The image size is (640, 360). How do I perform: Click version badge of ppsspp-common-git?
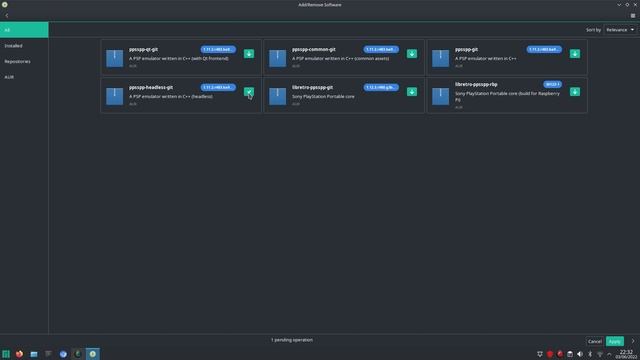pos(381,49)
